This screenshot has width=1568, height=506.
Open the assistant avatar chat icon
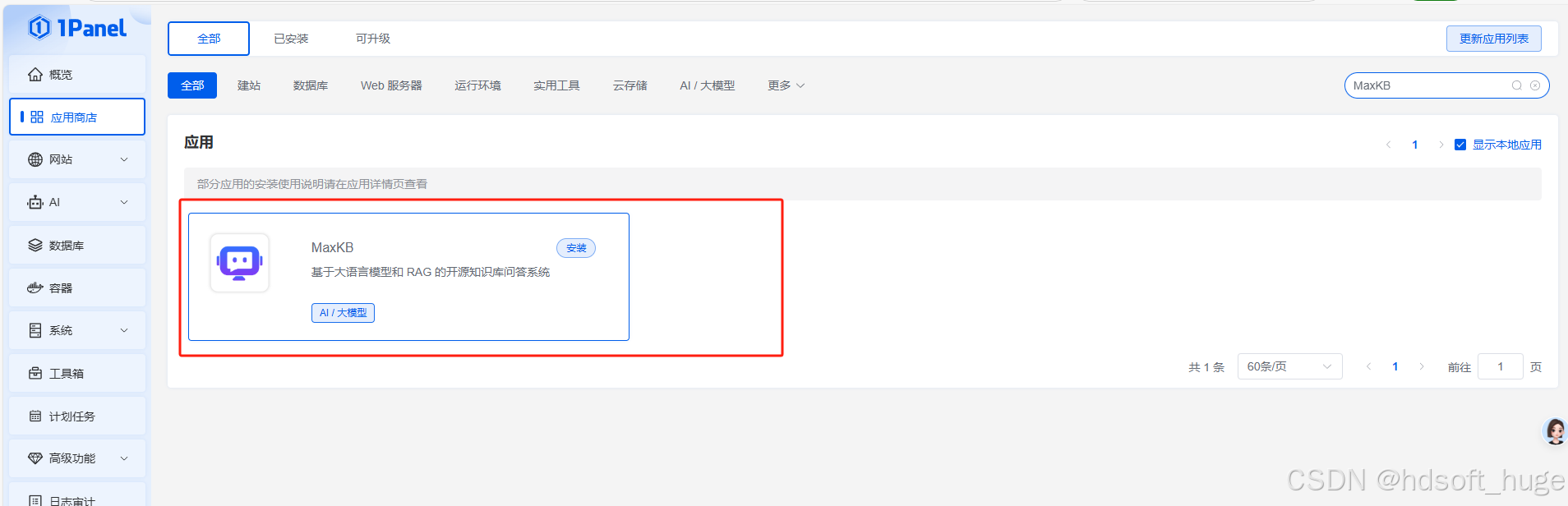1555,431
